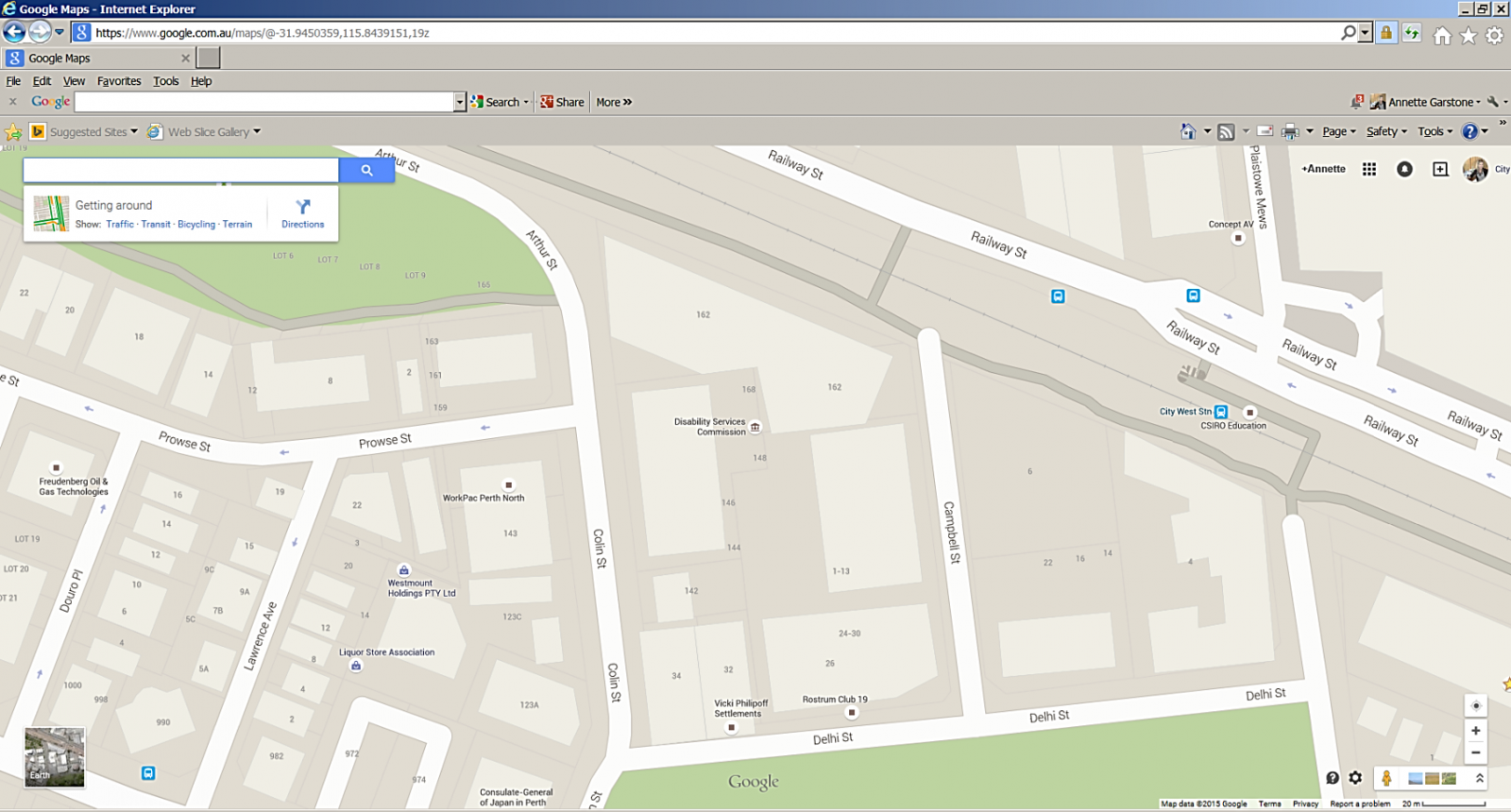Screen dimensions: 1511x812
Task: Click the +Annette link
Action: pyautogui.click(x=1323, y=169)
